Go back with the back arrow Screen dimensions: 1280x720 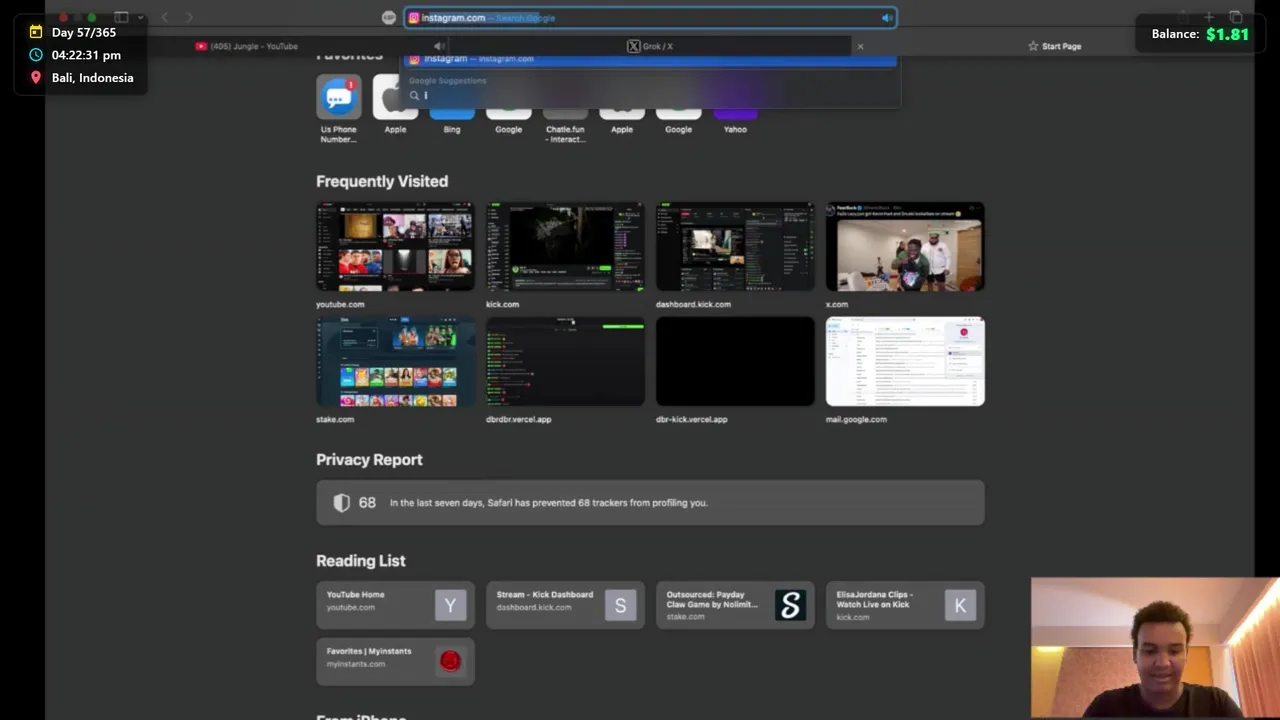coord(165,17)
